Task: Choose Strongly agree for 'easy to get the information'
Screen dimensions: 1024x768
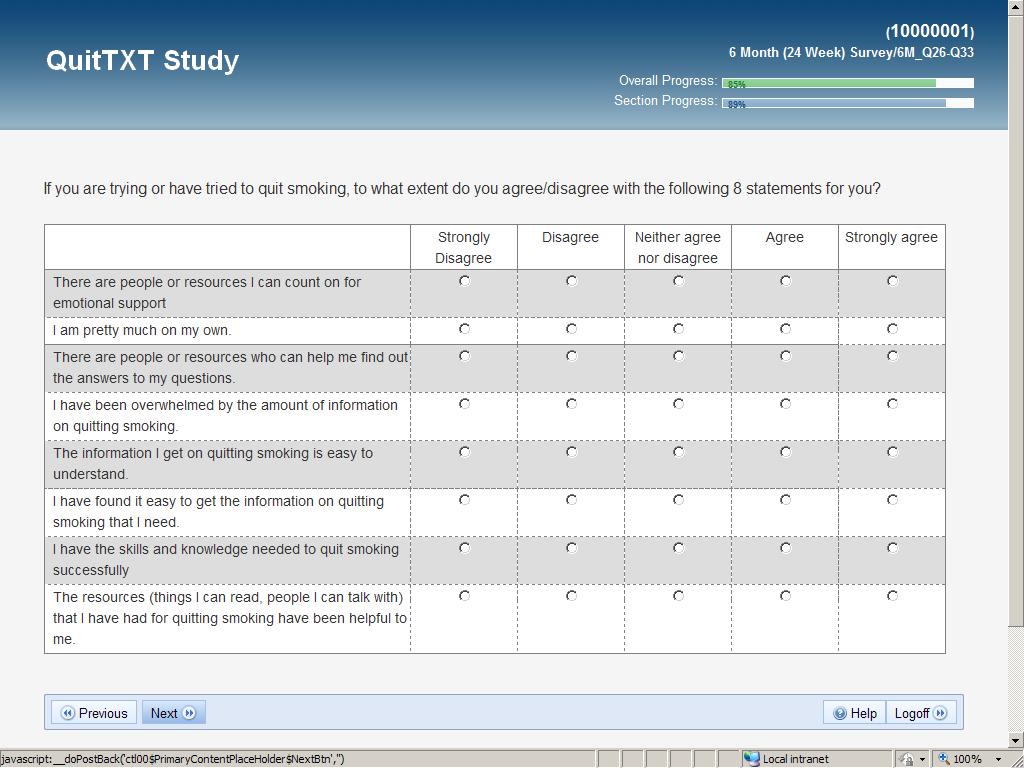Action: pos(893,500)
